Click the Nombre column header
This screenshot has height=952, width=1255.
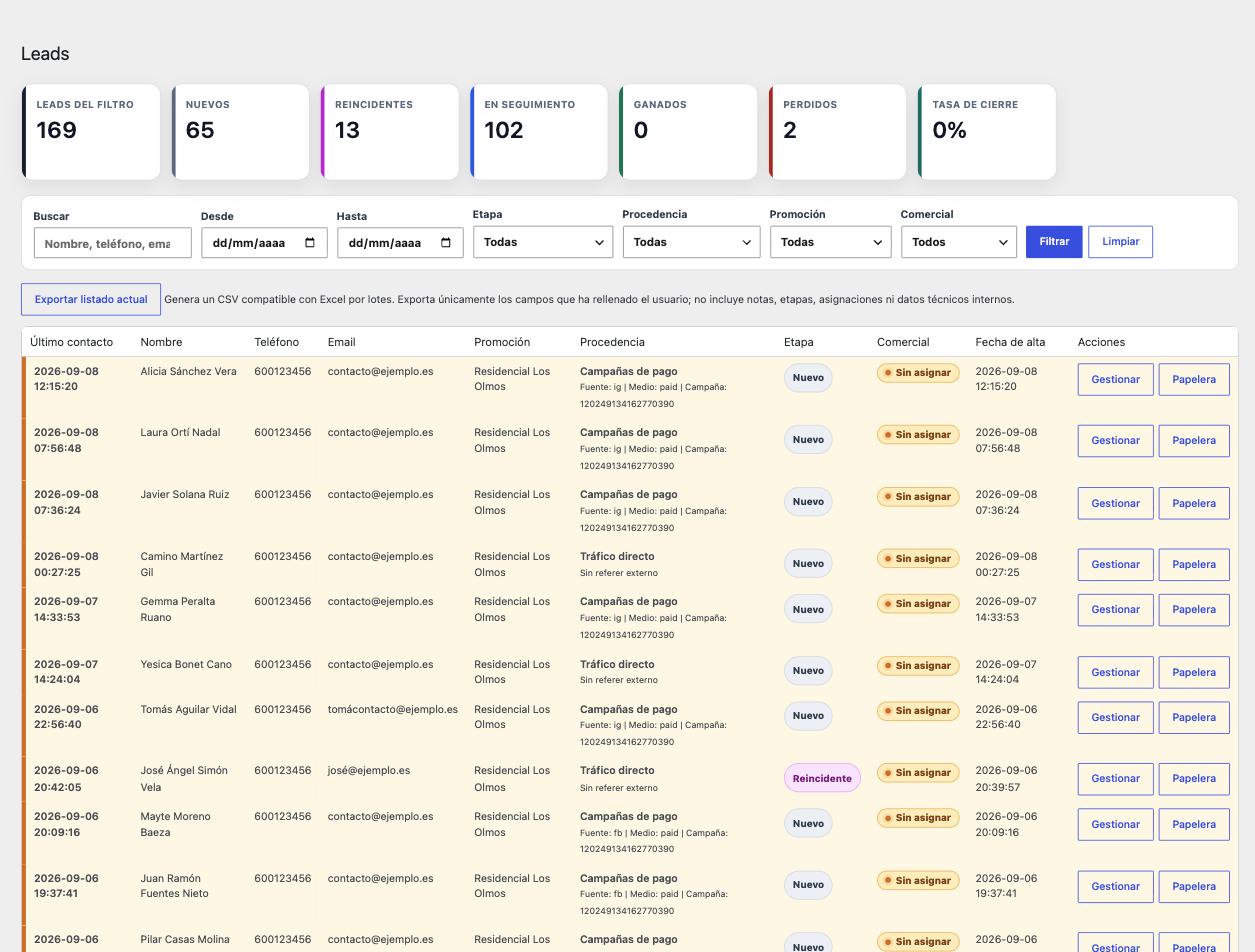(161, 342)
